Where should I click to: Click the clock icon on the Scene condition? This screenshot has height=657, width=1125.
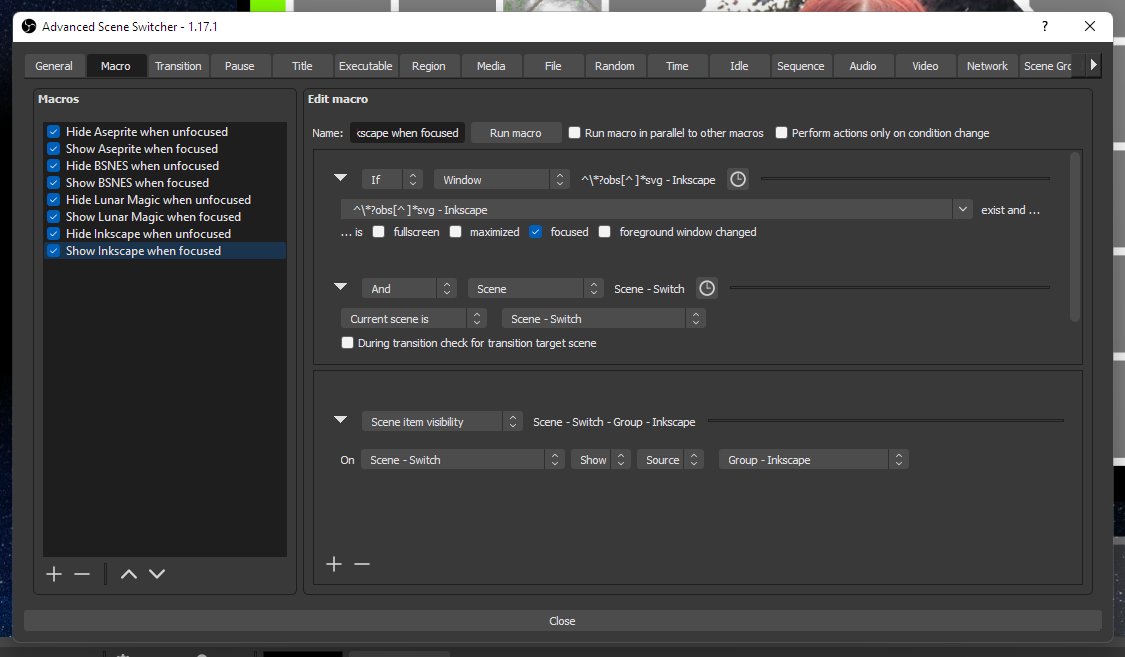707,288
